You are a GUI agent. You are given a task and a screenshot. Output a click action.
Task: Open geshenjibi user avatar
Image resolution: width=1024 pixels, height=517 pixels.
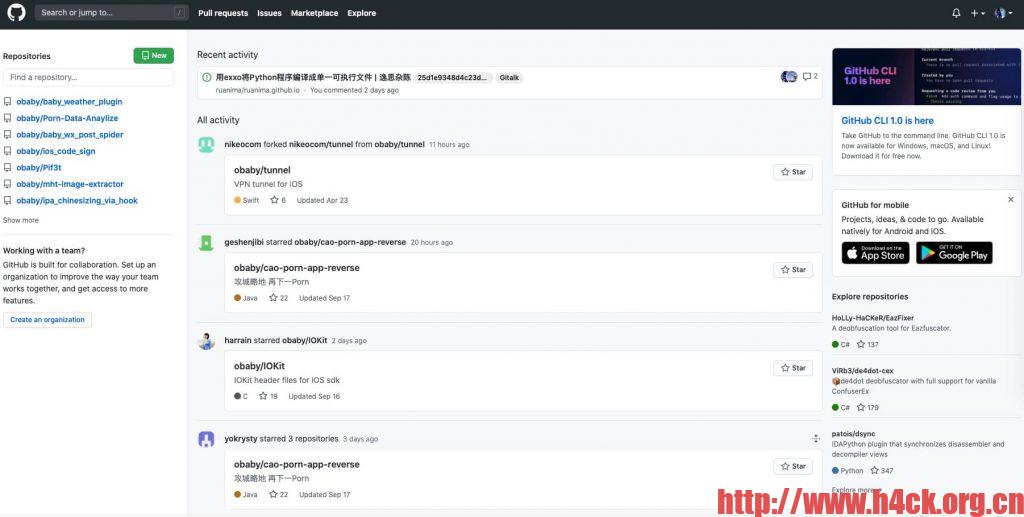pyautogui.click(x=206, y=243)
